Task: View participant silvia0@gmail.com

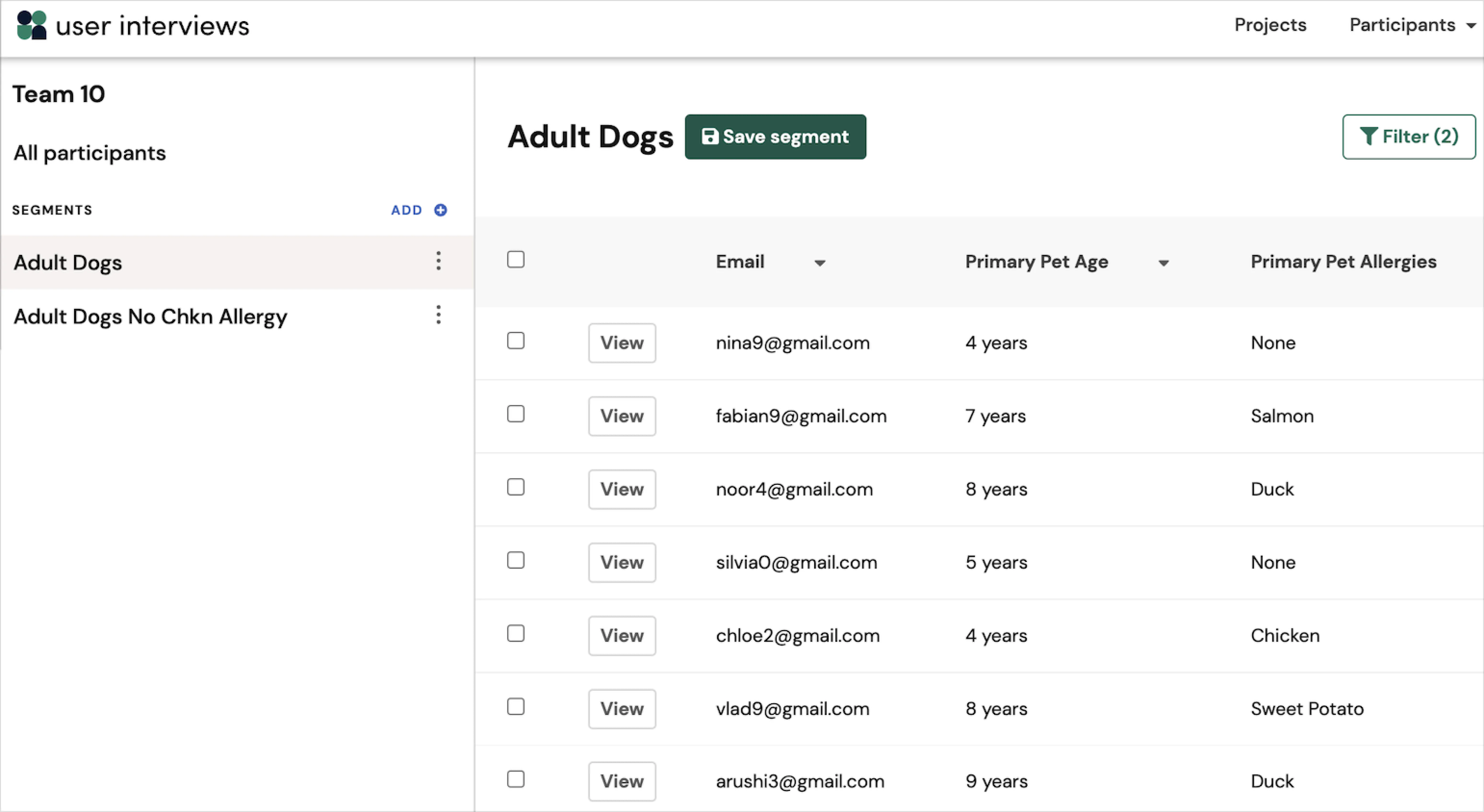Action: [622, 562]
